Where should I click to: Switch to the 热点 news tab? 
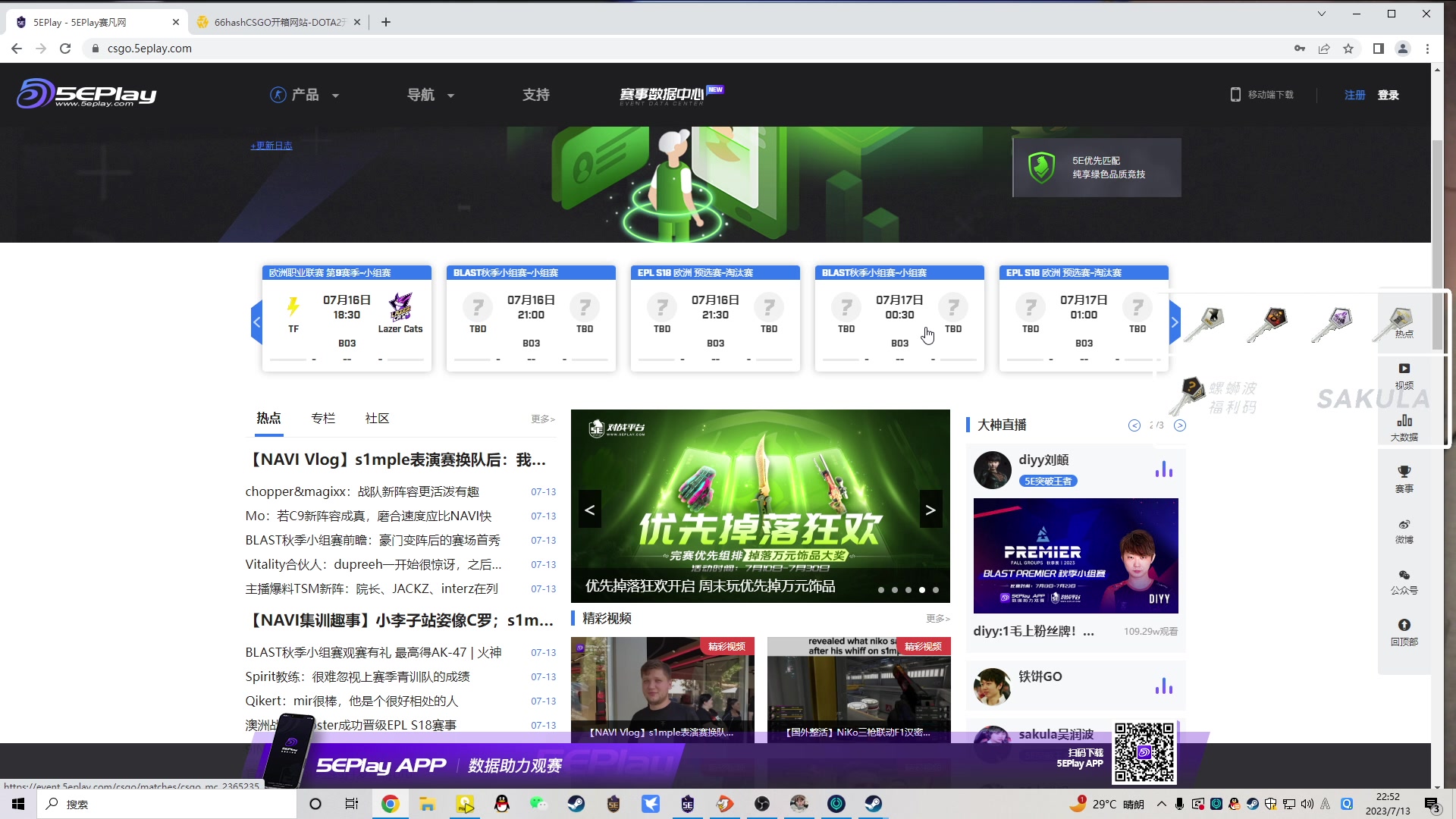tap(268, 418)
